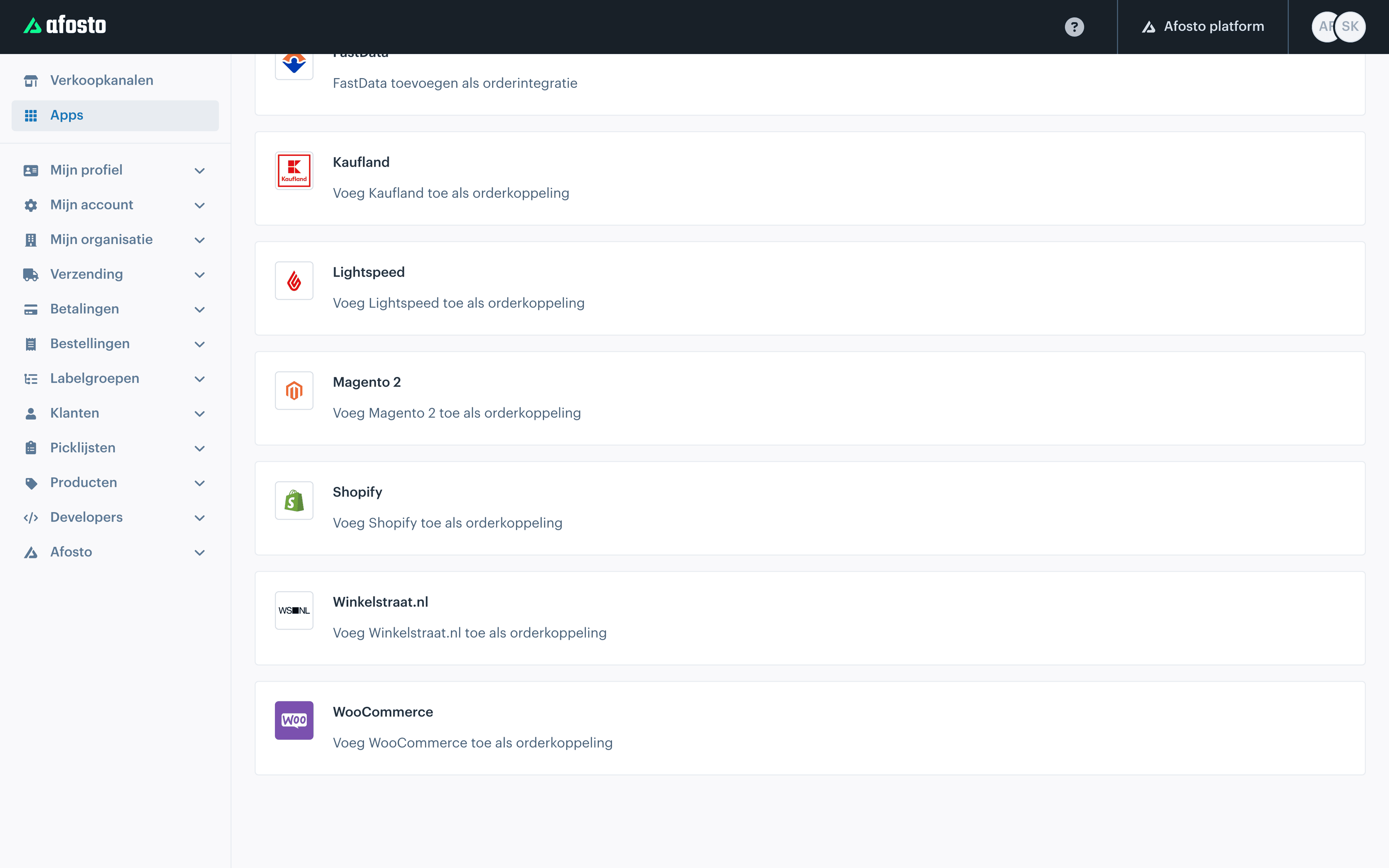Click 'Voeg Kaufland toe als orderkoppeling'
The height and width of the screenshot is (868, 1389).
click(x=451, y=193)
